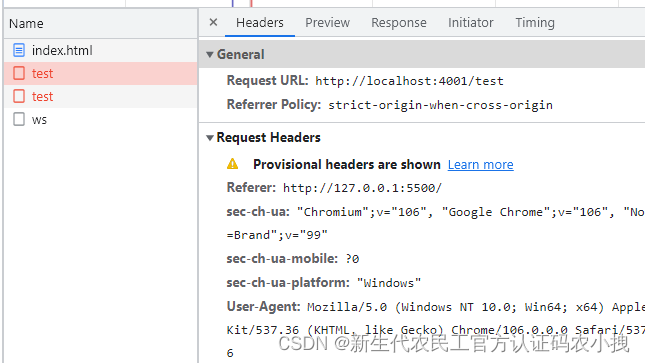Click the red icon of the second test request
The width and height of the screenshot is (645, 363).
point(19,96)
